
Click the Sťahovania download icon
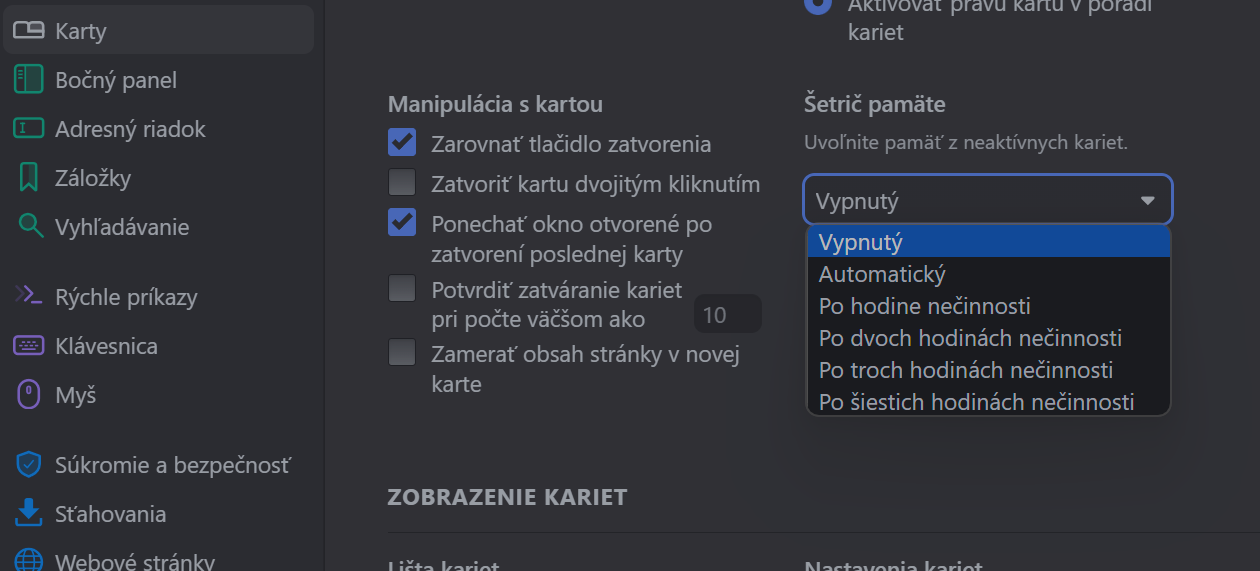point(29,514)
